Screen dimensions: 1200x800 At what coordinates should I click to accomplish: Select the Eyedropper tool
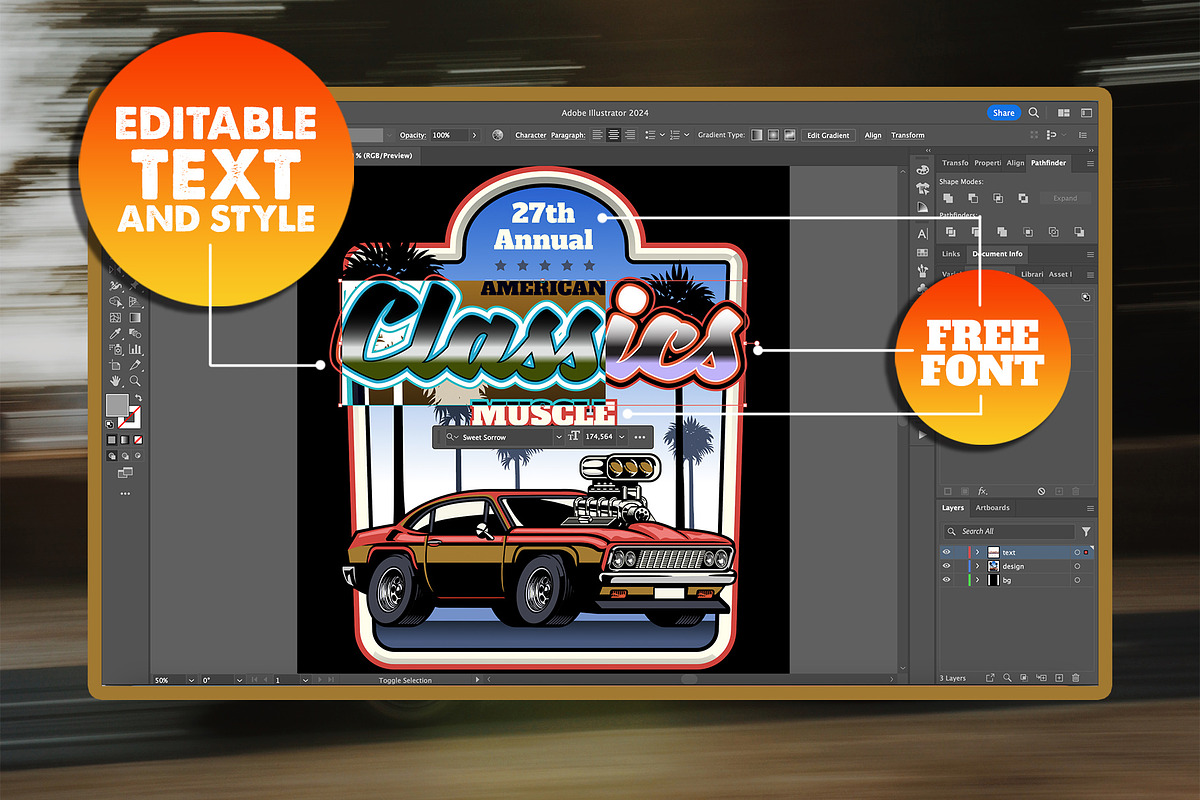[x=115, y=333]
